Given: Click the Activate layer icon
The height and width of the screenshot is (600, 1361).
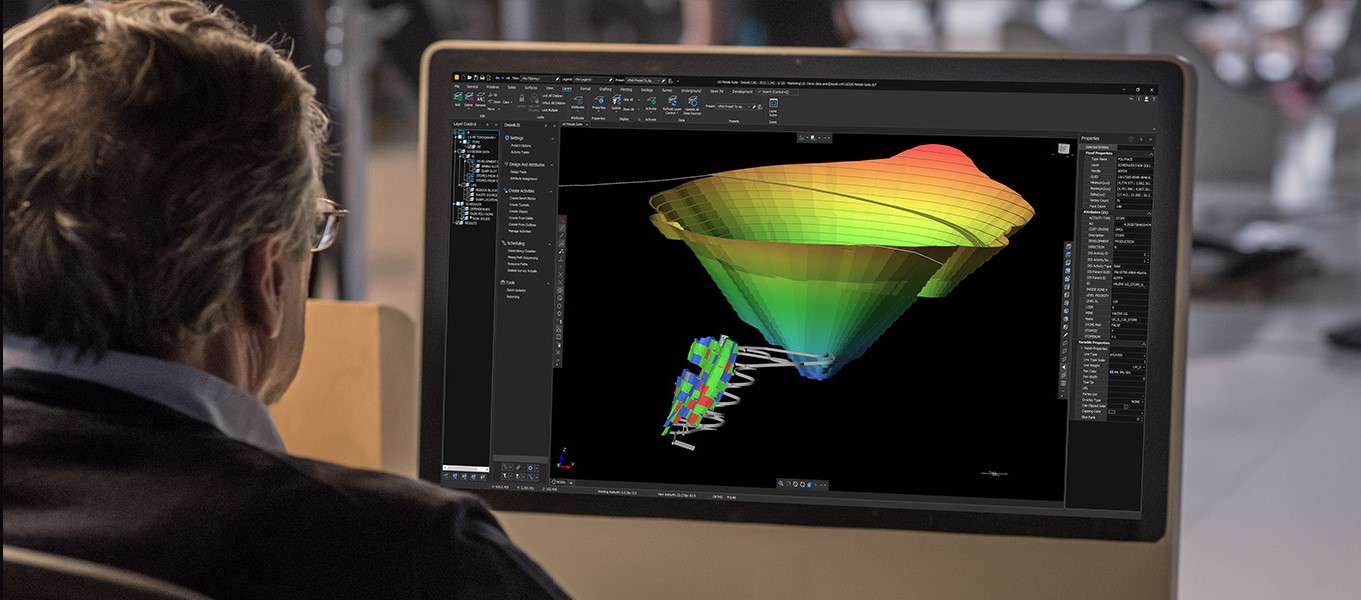Looking at the screenshot, I should [651, 100].
